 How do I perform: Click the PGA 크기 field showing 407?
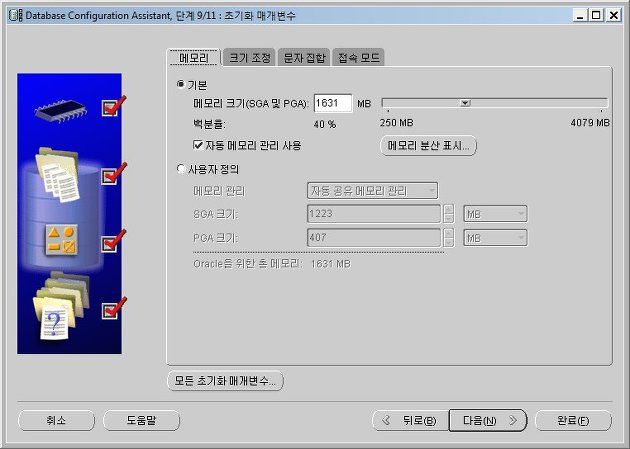tap(374, 237)
